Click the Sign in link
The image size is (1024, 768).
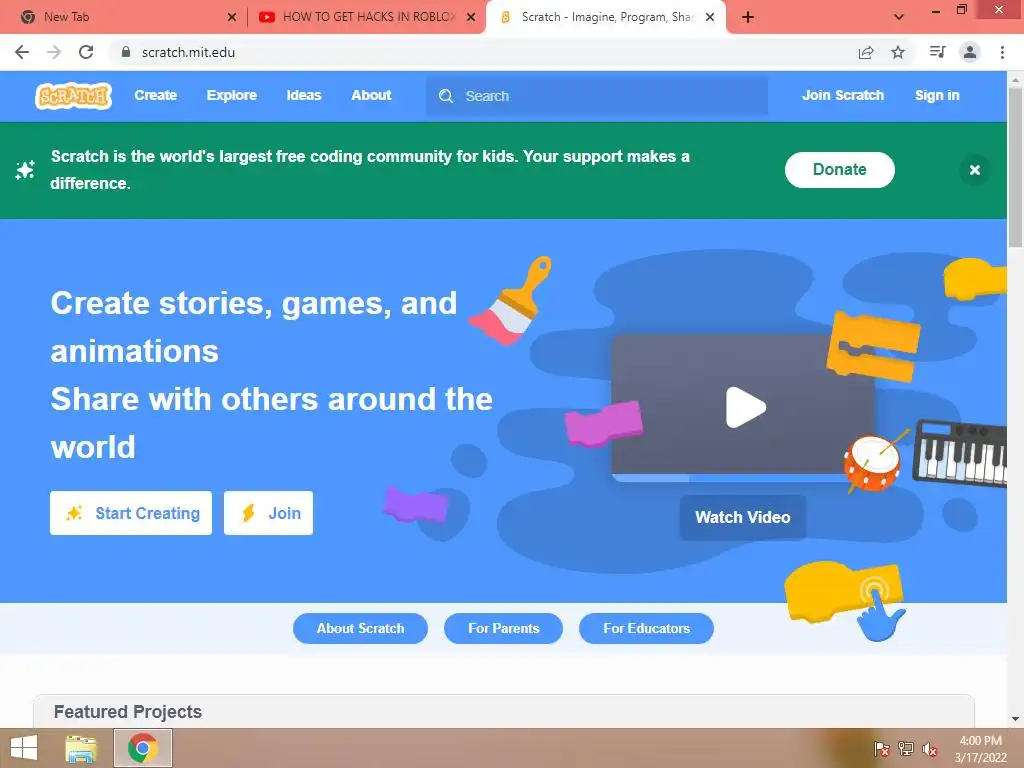coord(937,95)
